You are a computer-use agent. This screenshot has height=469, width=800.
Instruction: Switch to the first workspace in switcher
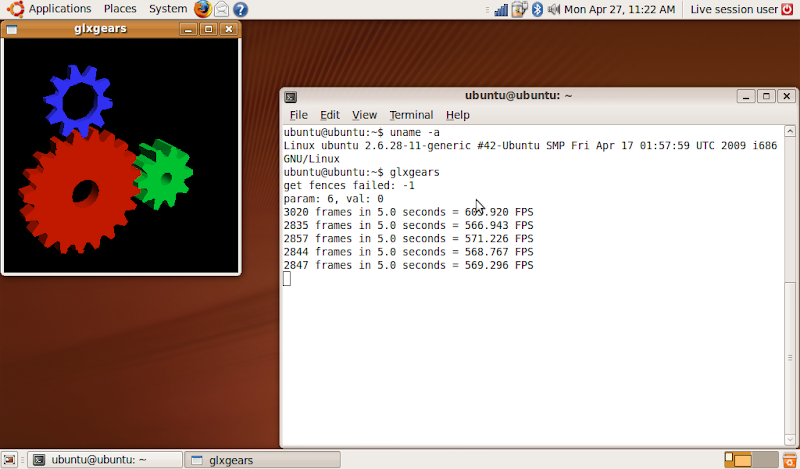point(738,460)
